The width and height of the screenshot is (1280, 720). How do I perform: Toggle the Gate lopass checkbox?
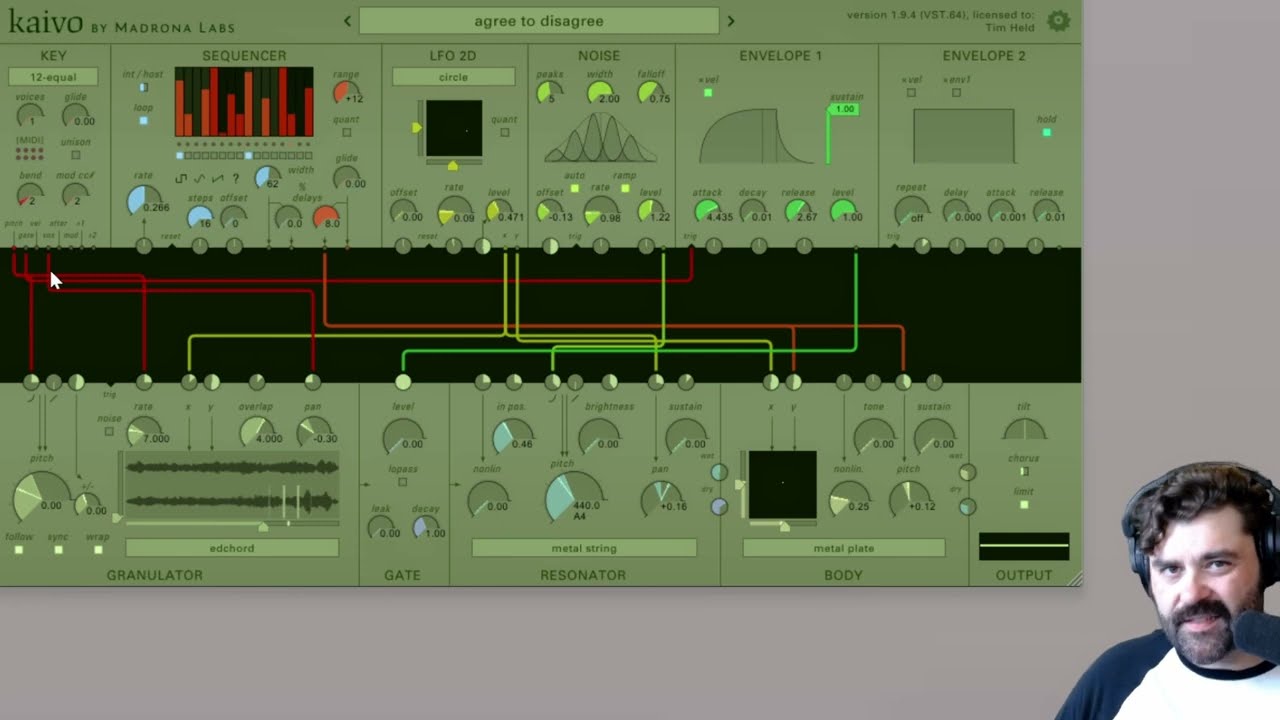[x=403, y=482]
